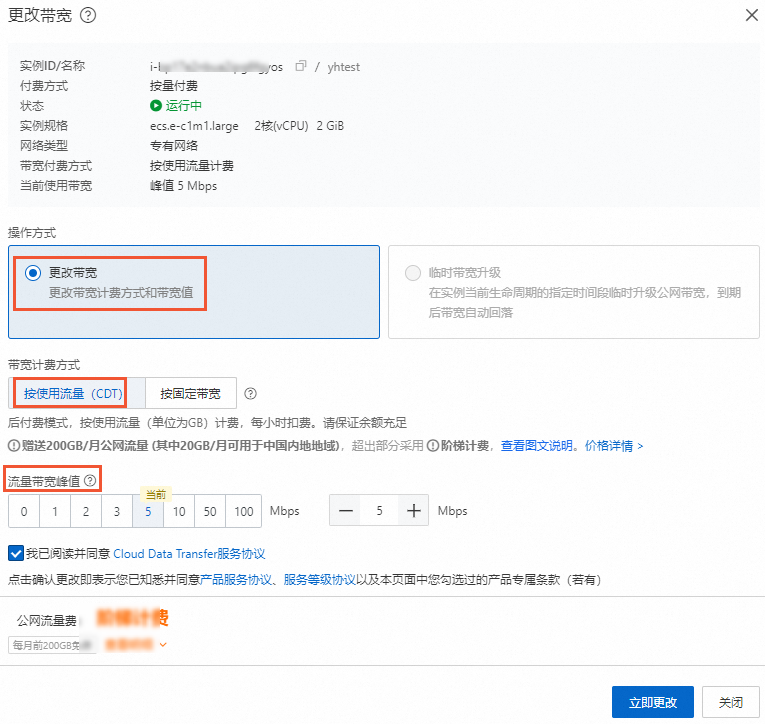
Task: Select the 临时带宽升级 radio option
Action: [x=413, y=273]
